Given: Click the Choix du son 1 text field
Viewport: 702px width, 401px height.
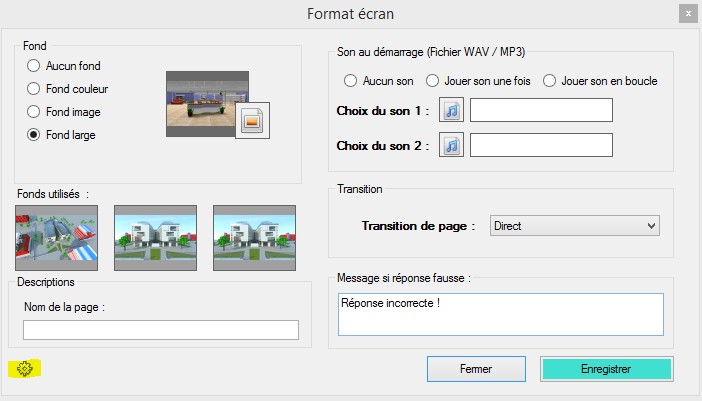Looking at the screenshot, I should point(541,109).
